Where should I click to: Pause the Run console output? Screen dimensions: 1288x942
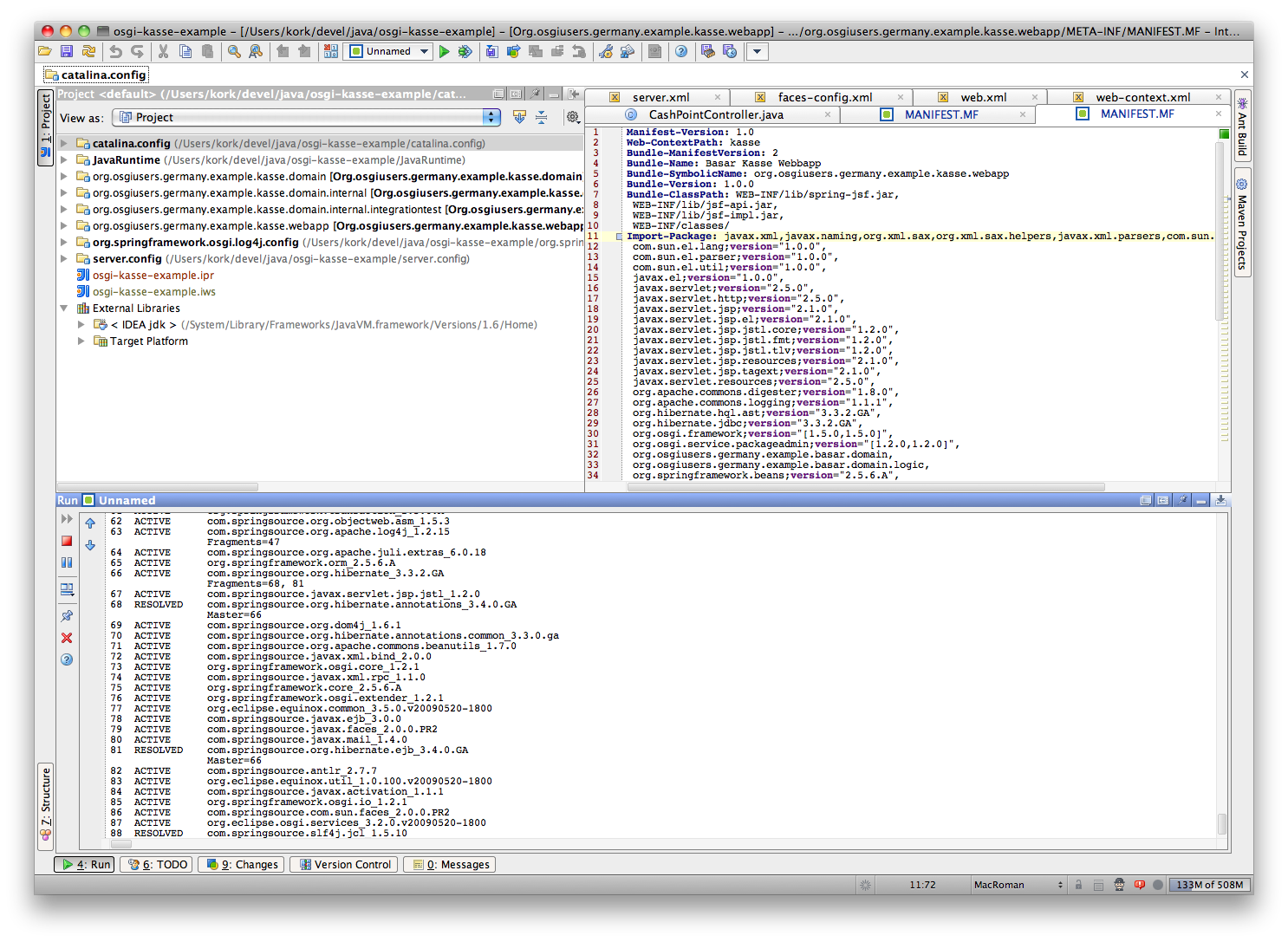pos(67,562)
